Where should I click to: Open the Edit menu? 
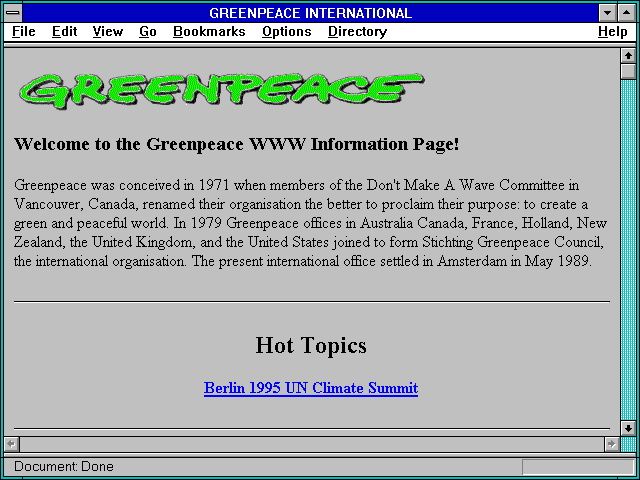click(x=64, y=31)
